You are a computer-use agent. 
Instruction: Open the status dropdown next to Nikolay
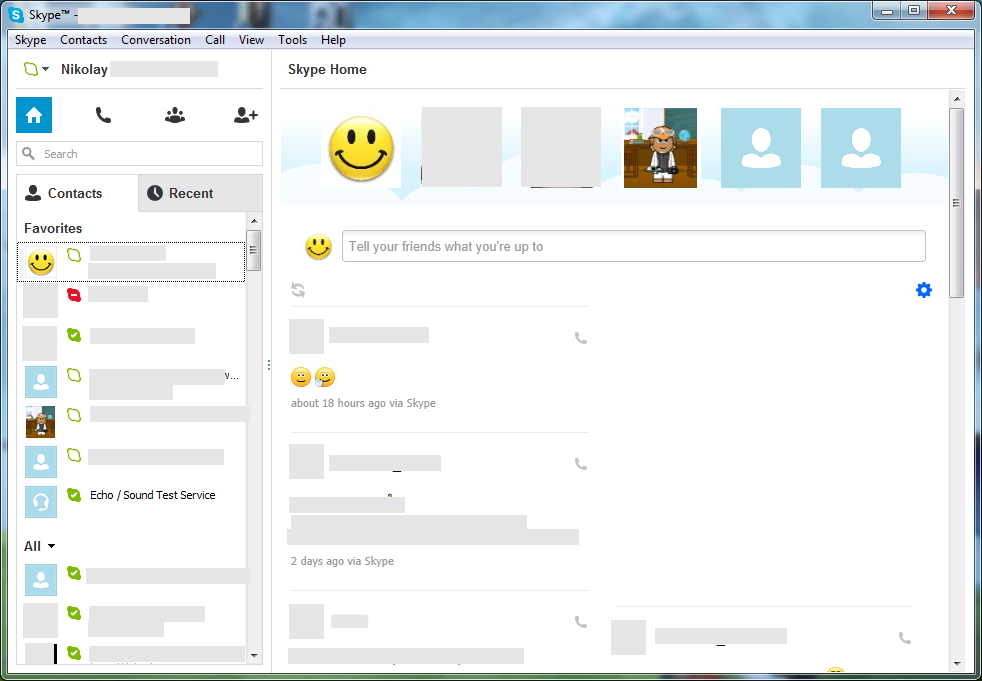[36, 69]
